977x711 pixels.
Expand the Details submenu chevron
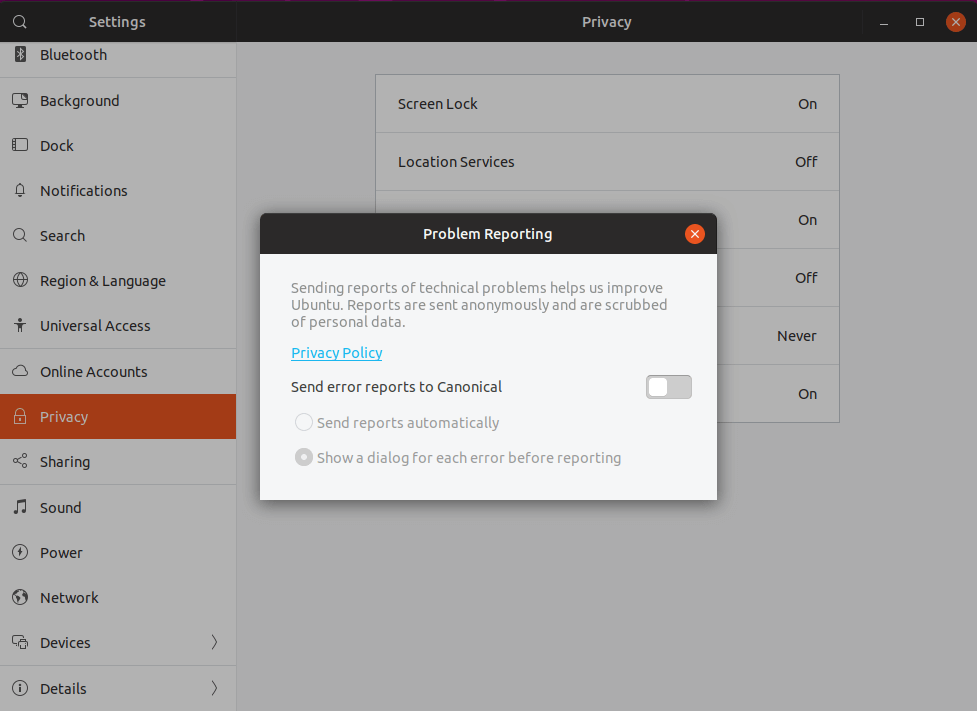[x=214, y=688]
